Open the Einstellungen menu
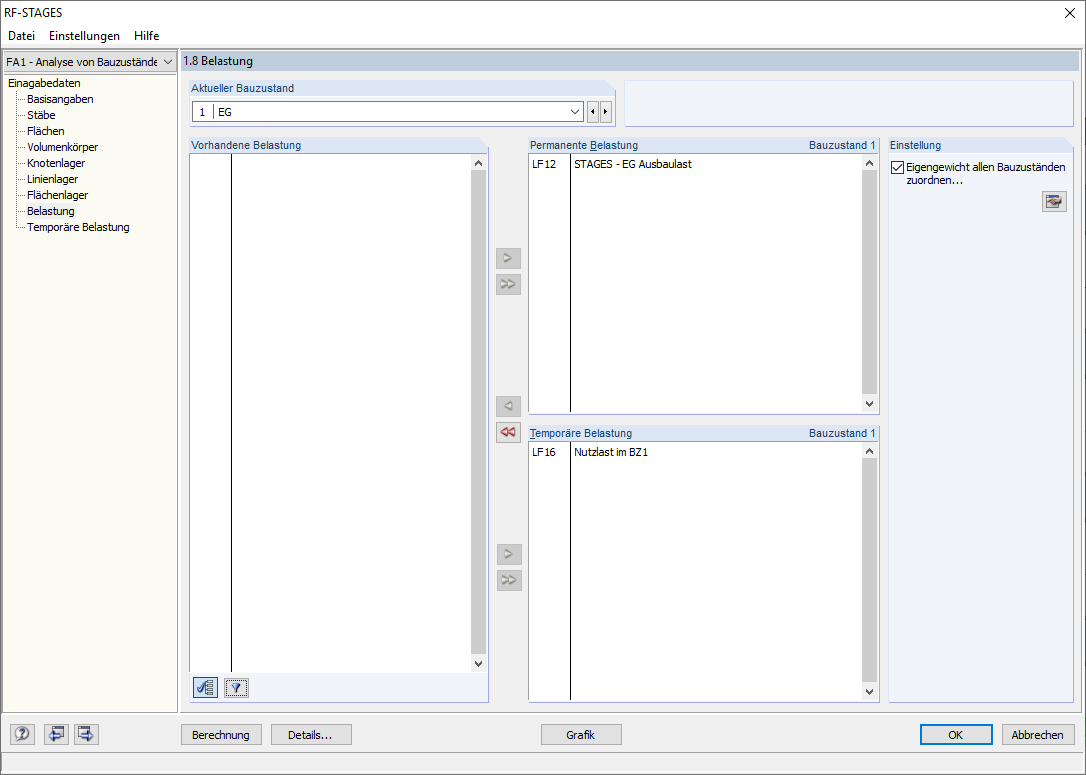The image size is (1086, 775). pyautogui.click(x=84, y=35)
